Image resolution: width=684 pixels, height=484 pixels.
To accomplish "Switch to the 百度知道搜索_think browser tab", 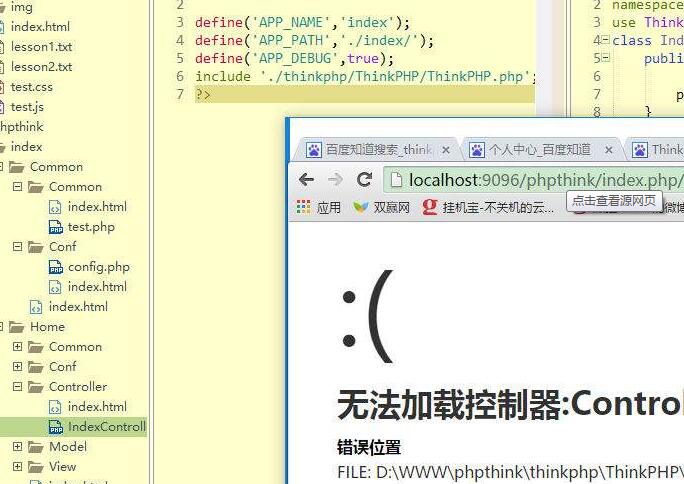I will pyautogui.click(x=376, y=150).
